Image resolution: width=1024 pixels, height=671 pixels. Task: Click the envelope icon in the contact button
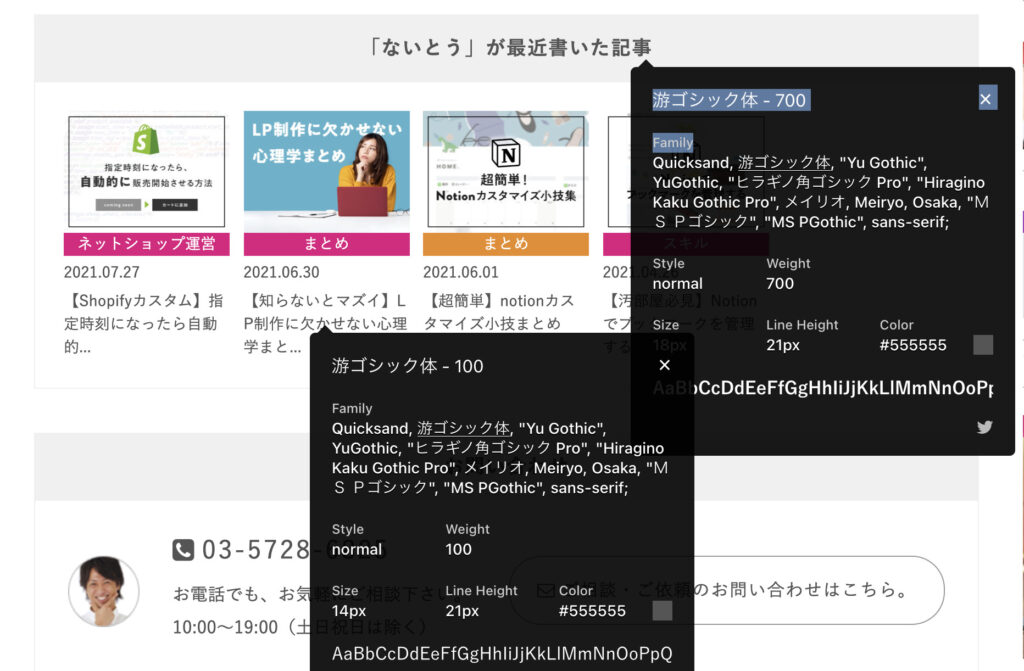545,590
